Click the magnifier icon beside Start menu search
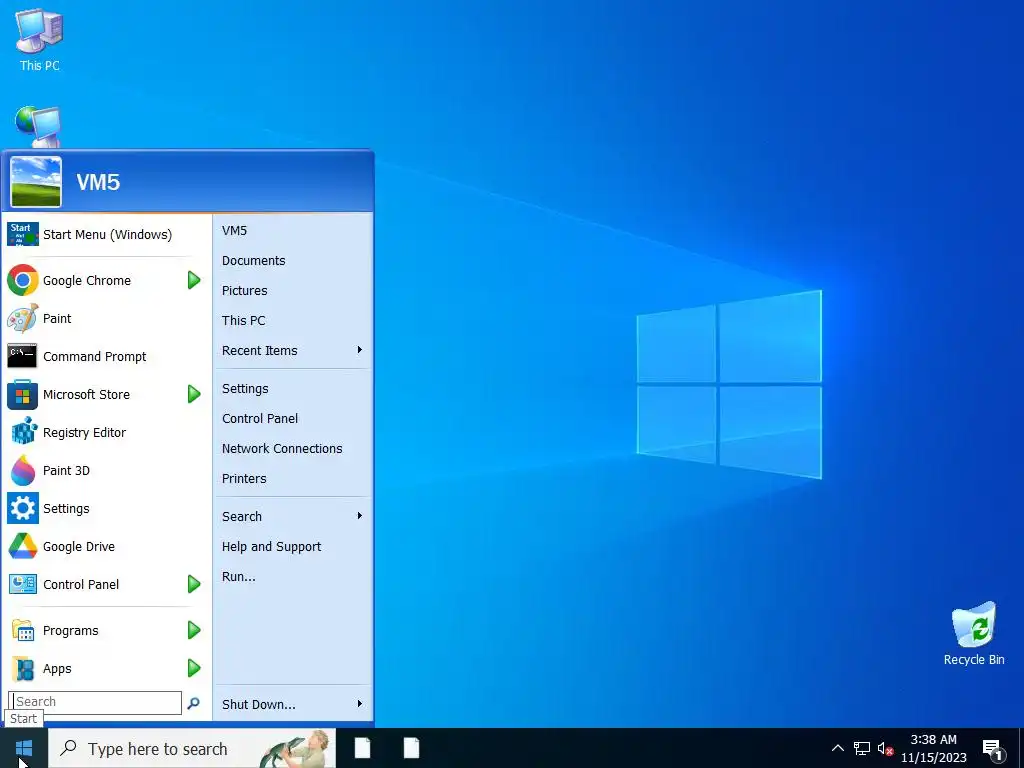Image resolution: width=1024 pixels, height=768 pixels. coord(193,703)
